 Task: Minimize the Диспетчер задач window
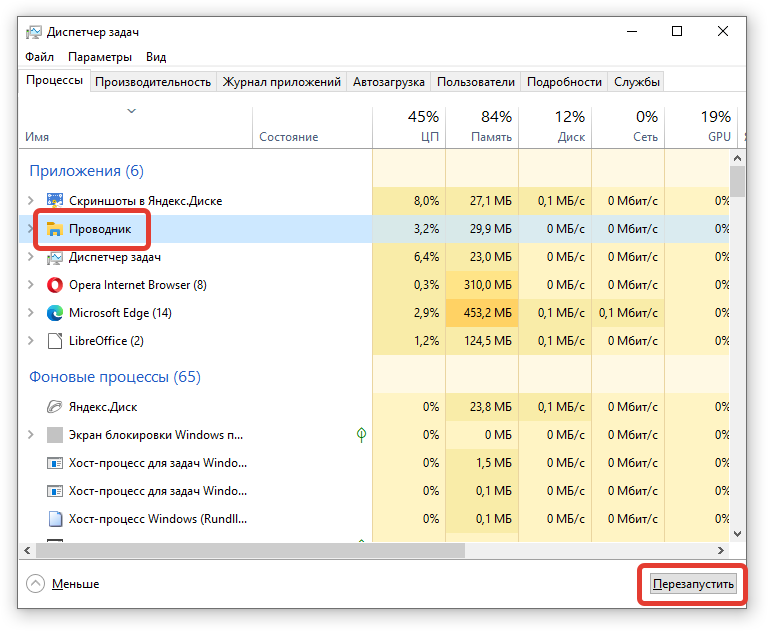pos(632,31)
